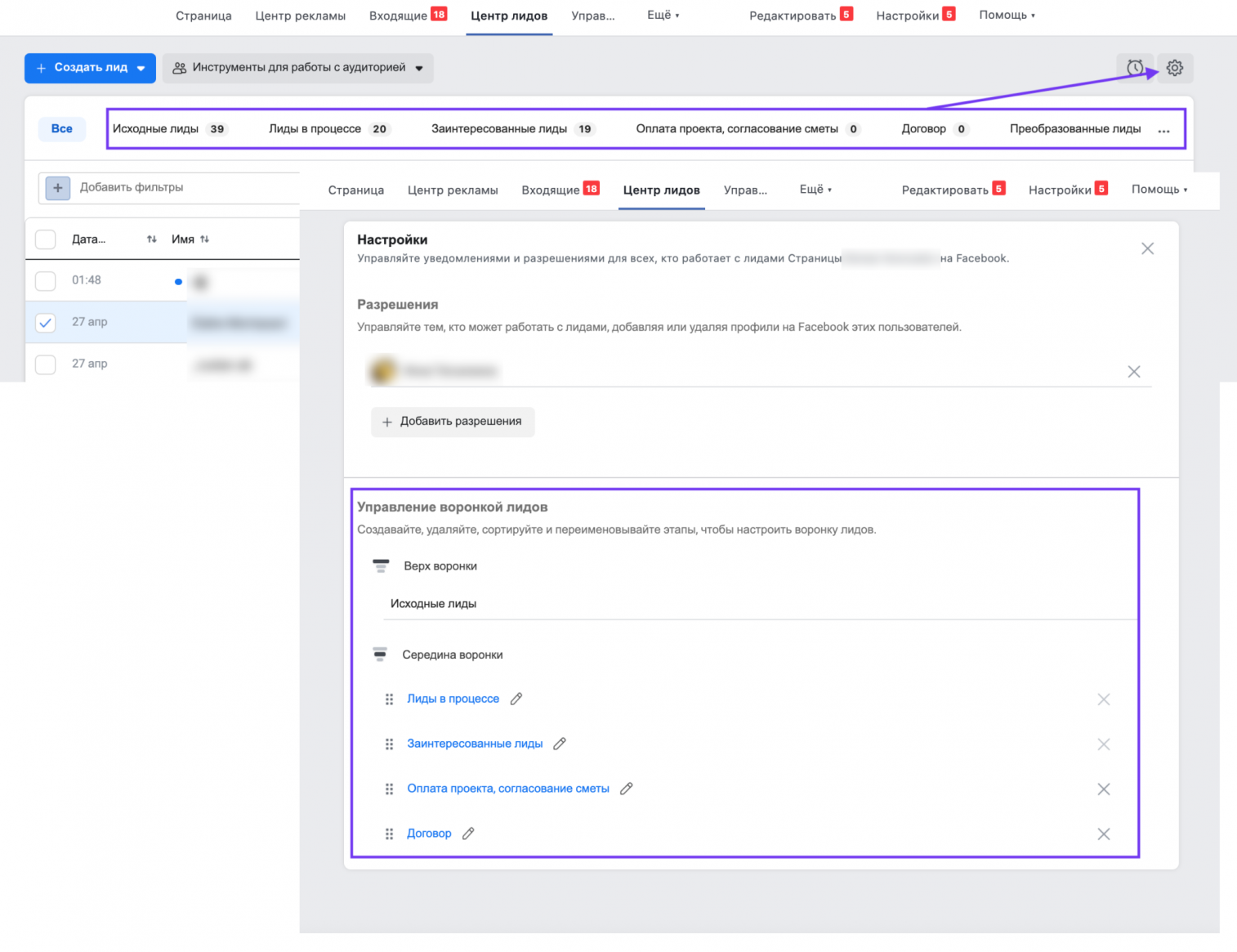Delete the Лиды в процессе stage
The width and height of the screenshot is (1237, 952).
pos(1104,699)
